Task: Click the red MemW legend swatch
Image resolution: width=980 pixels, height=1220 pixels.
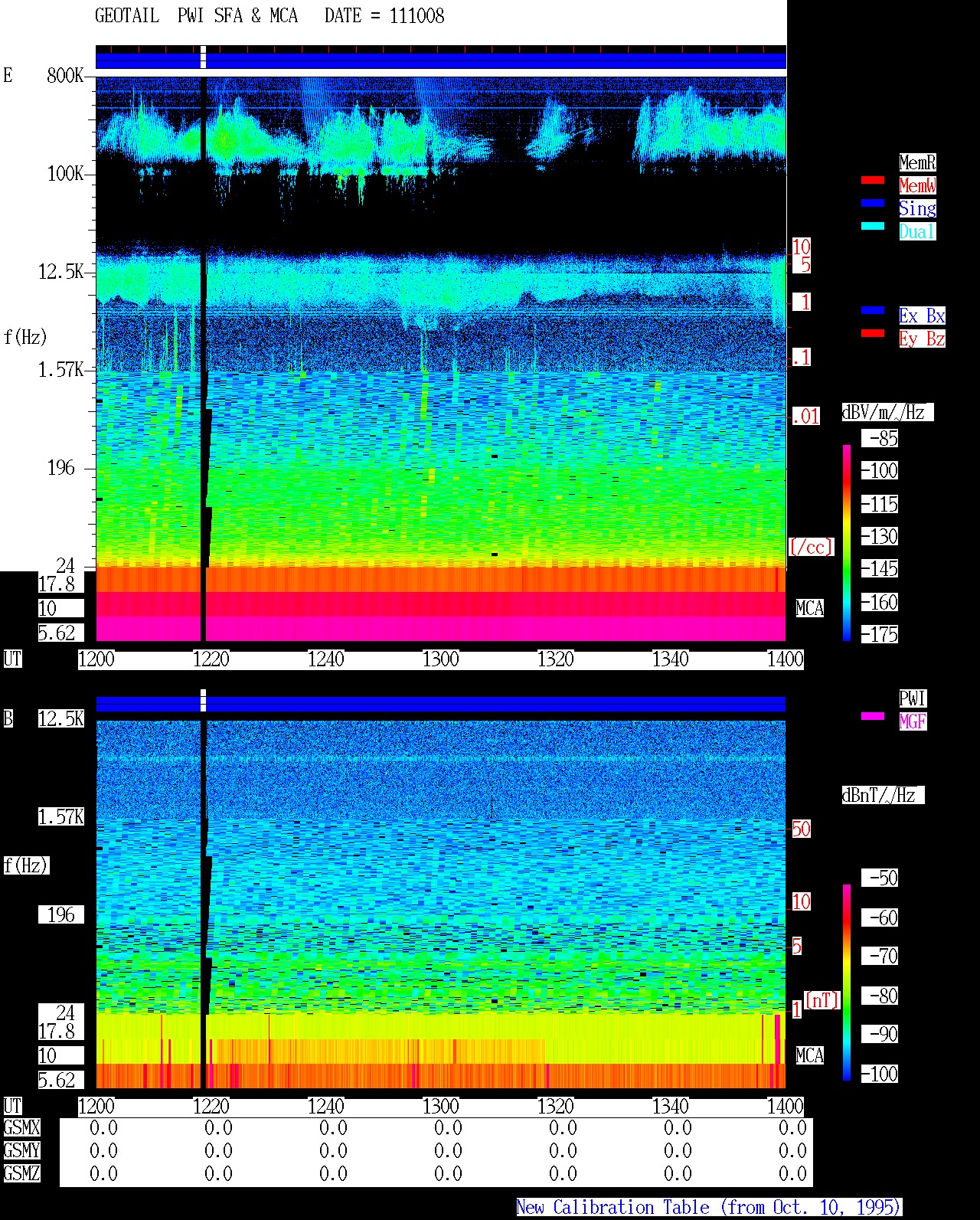Action: (x=873, y=180)
